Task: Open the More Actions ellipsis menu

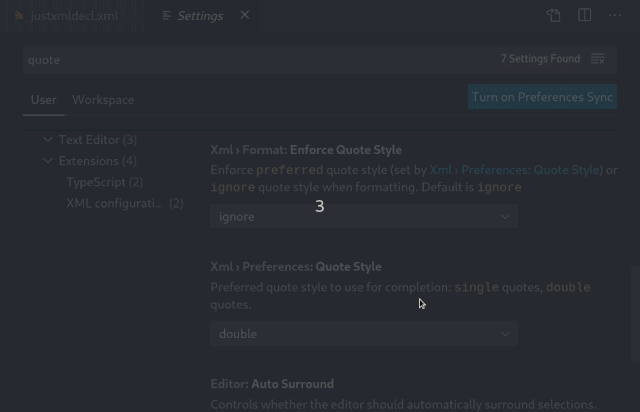Action: pos(615,16)
